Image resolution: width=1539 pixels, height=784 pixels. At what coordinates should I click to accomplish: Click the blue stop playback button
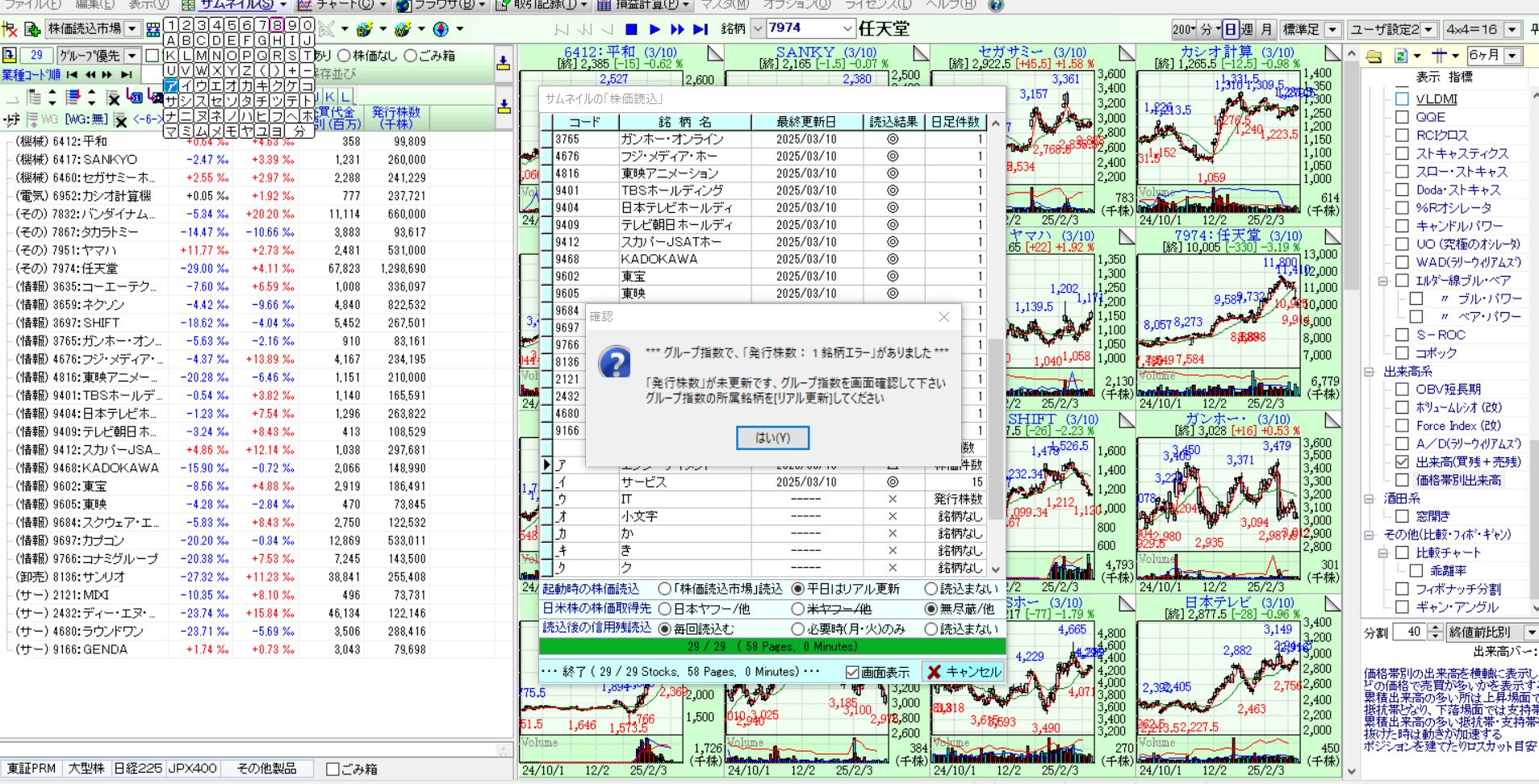[632, 29]
